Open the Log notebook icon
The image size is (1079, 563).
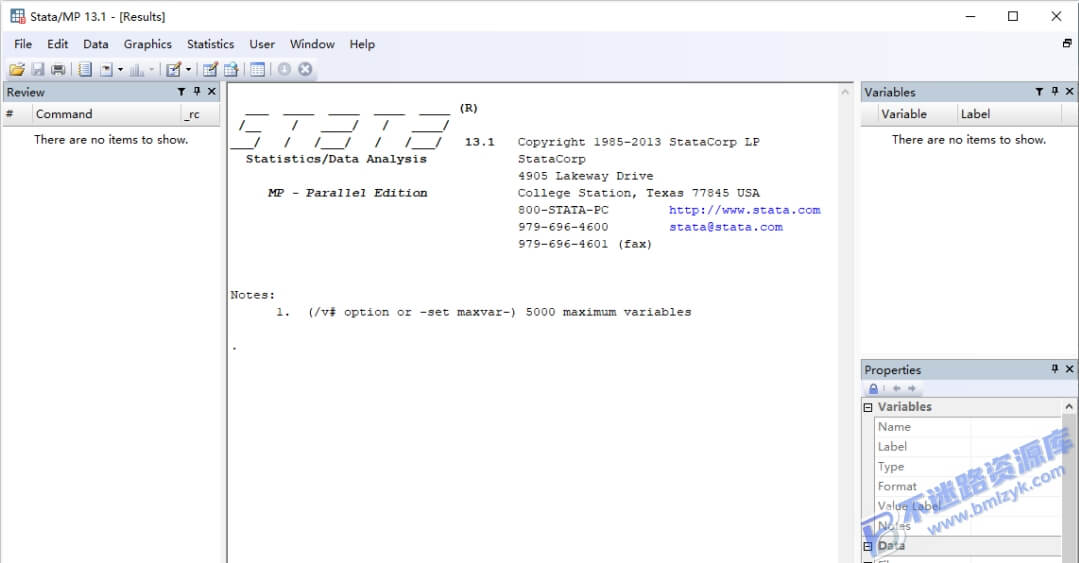[x=85, y=70]
